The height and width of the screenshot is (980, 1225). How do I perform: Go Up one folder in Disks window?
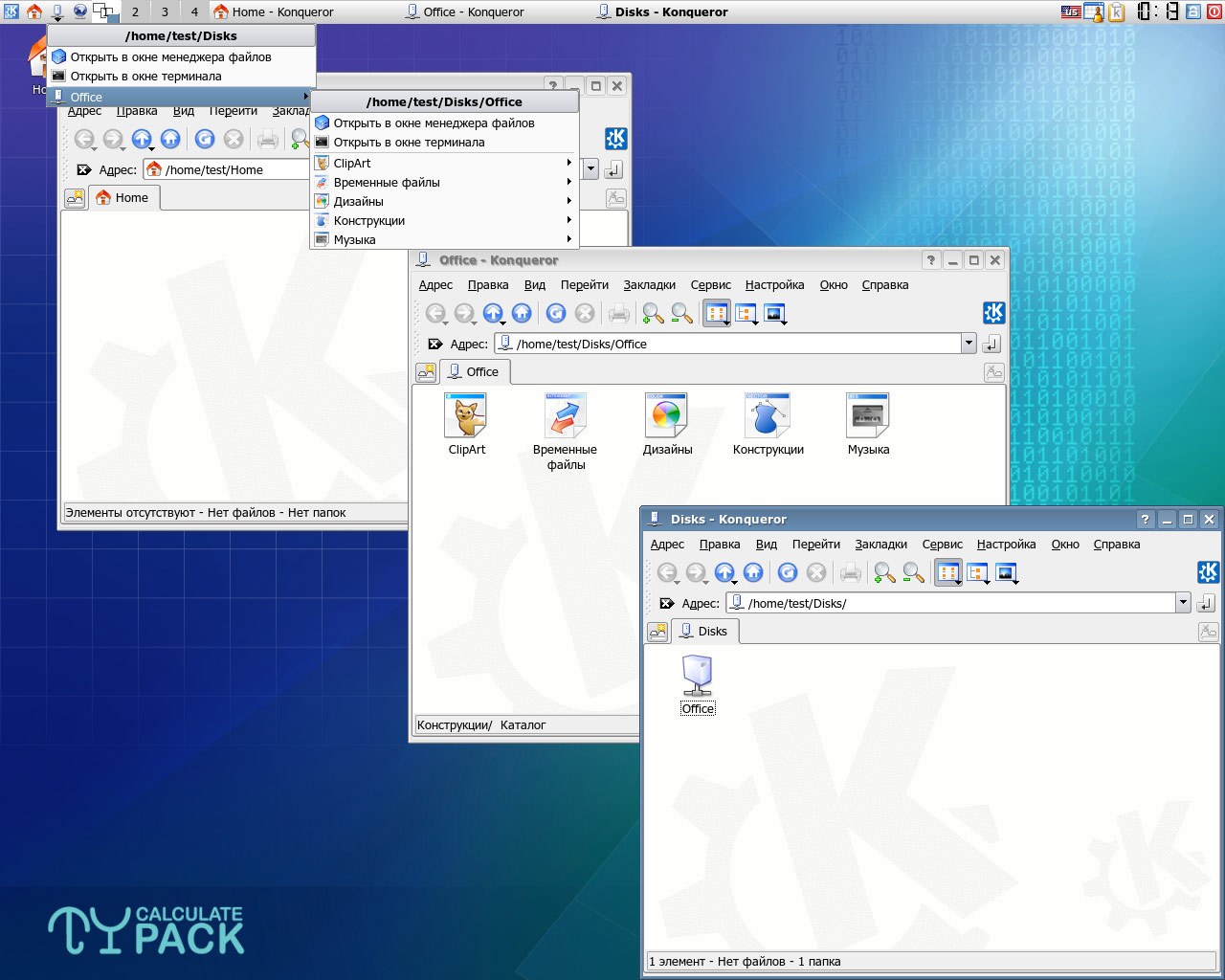pyautogui.click(x=724, y=572)
